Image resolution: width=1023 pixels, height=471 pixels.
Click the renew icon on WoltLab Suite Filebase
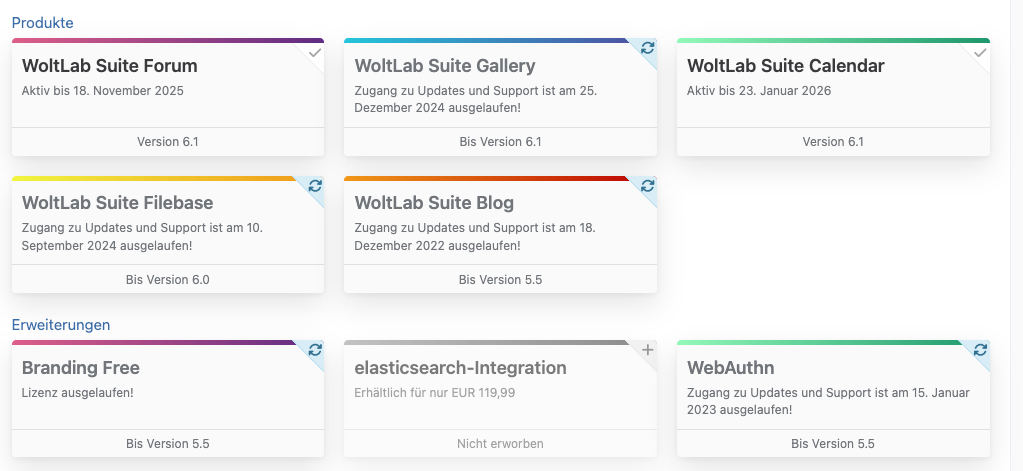pos(315,186)
